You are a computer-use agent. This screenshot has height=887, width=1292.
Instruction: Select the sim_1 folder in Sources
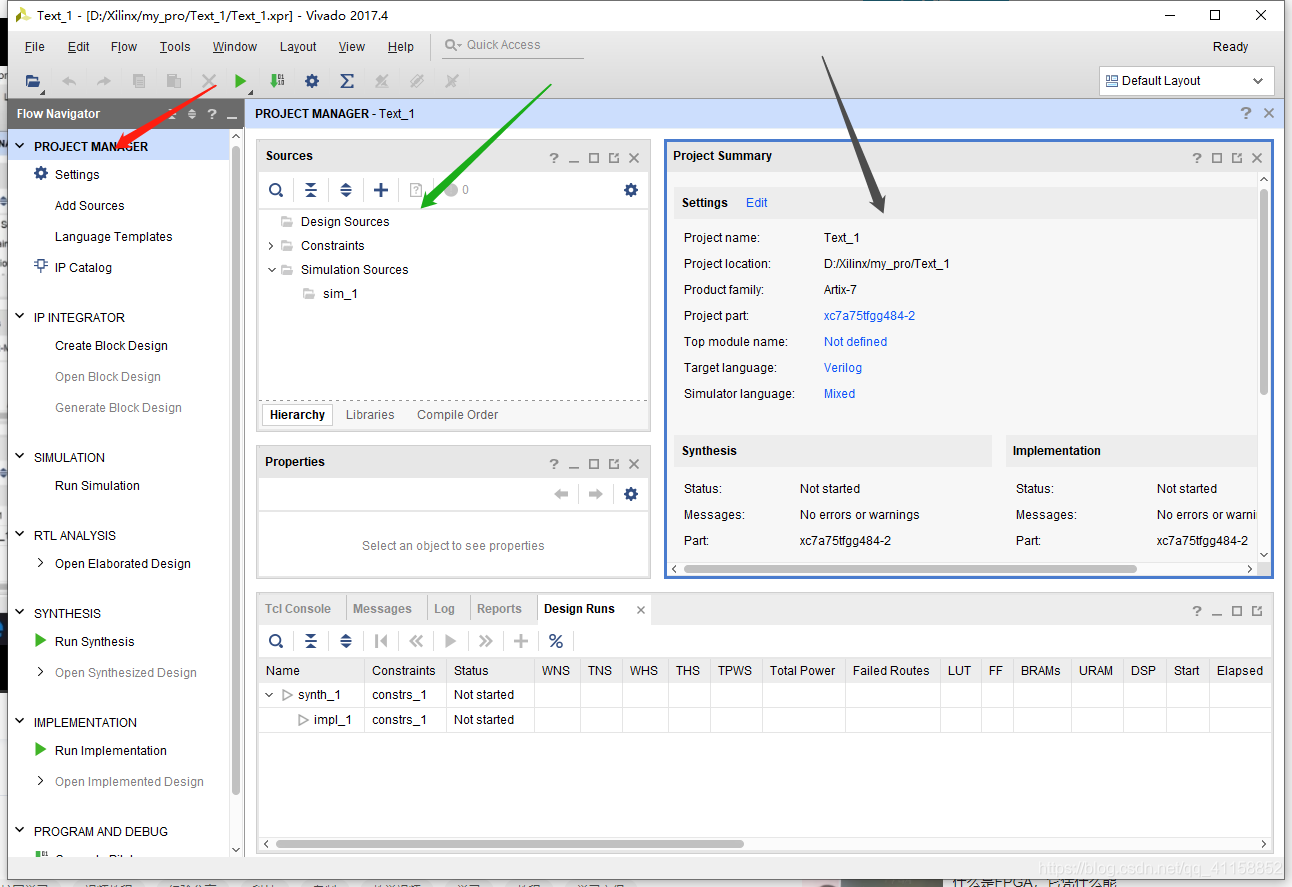click(340, 294)
